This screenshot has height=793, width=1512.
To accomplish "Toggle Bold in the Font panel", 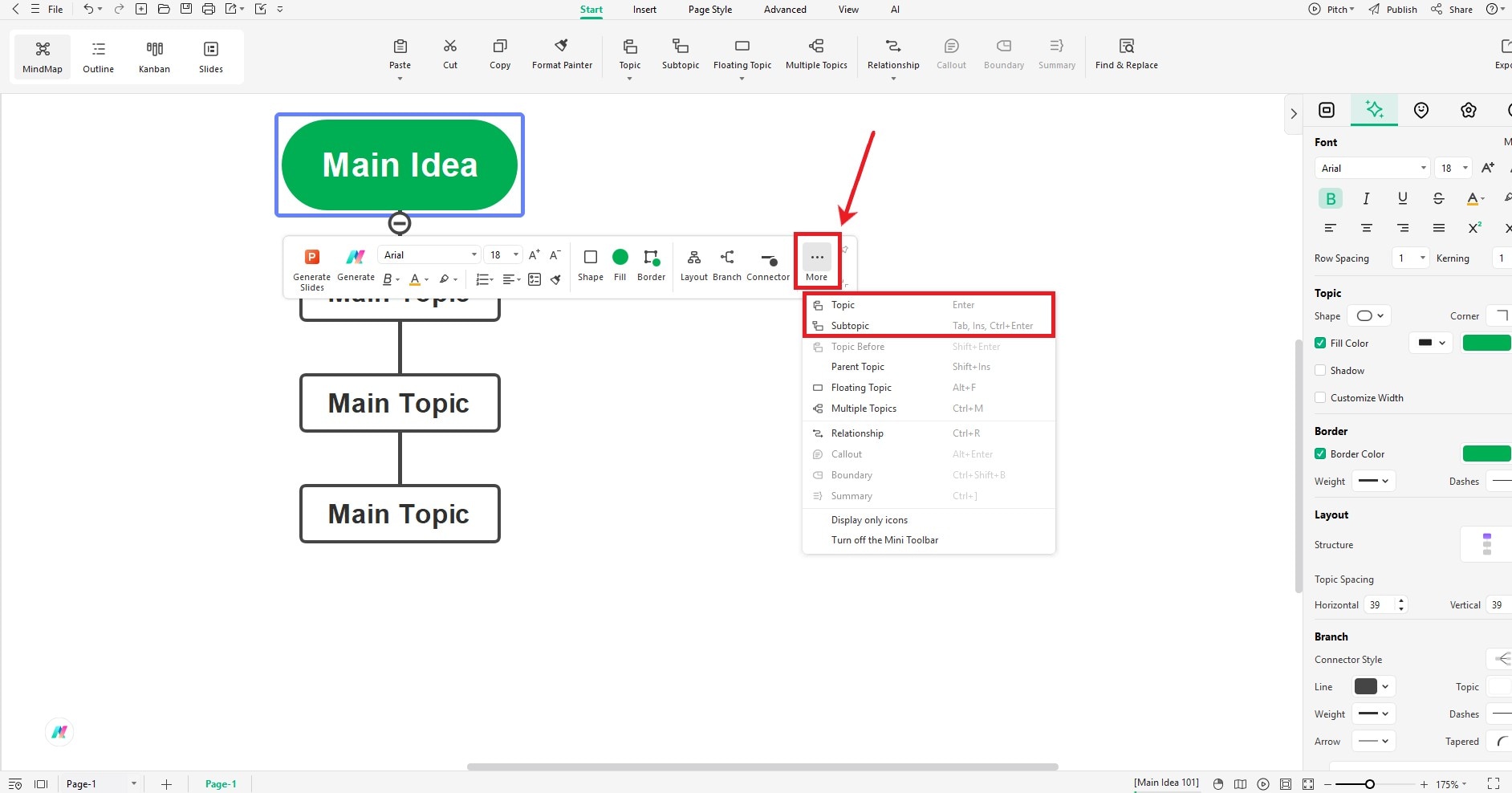I will click(x=1330, y=198).
